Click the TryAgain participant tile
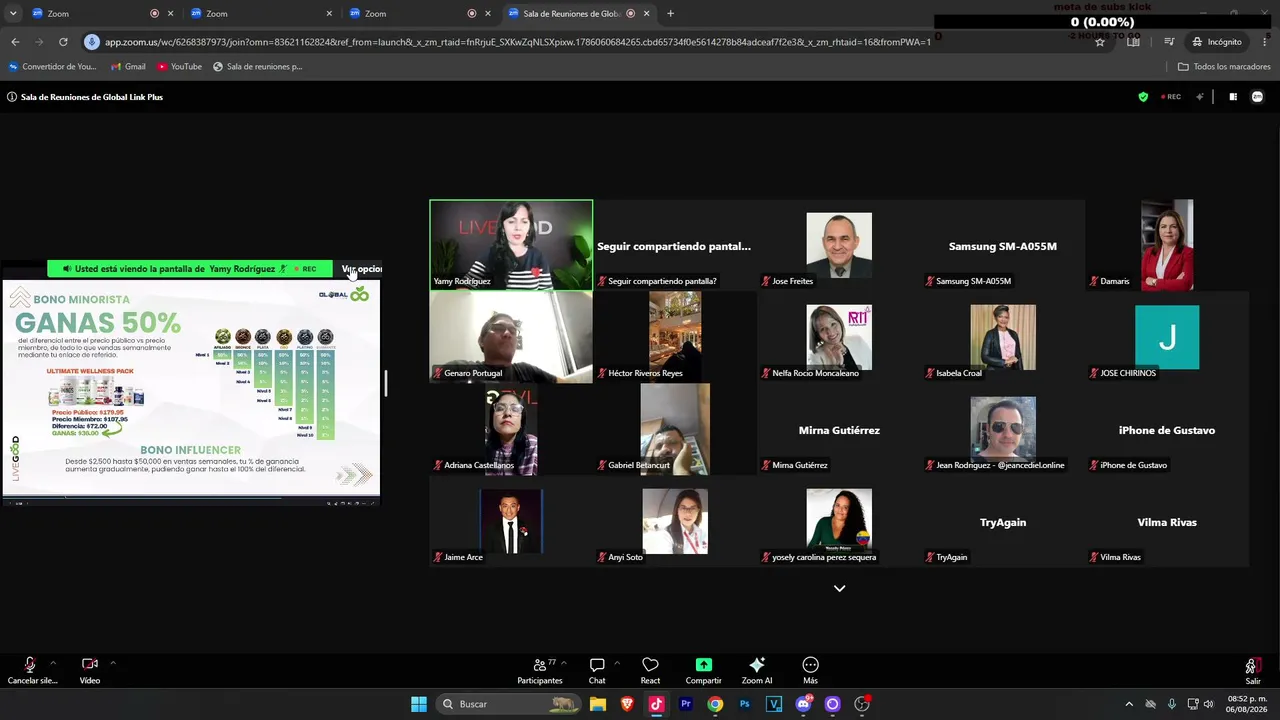Image resolution: width=1280 pixels, height=720 pixels. tap(1003, 521)
